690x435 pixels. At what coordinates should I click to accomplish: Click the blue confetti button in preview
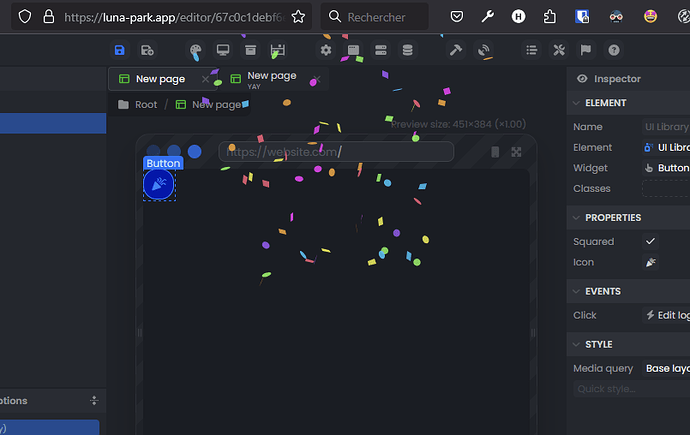tap(159, 184)
